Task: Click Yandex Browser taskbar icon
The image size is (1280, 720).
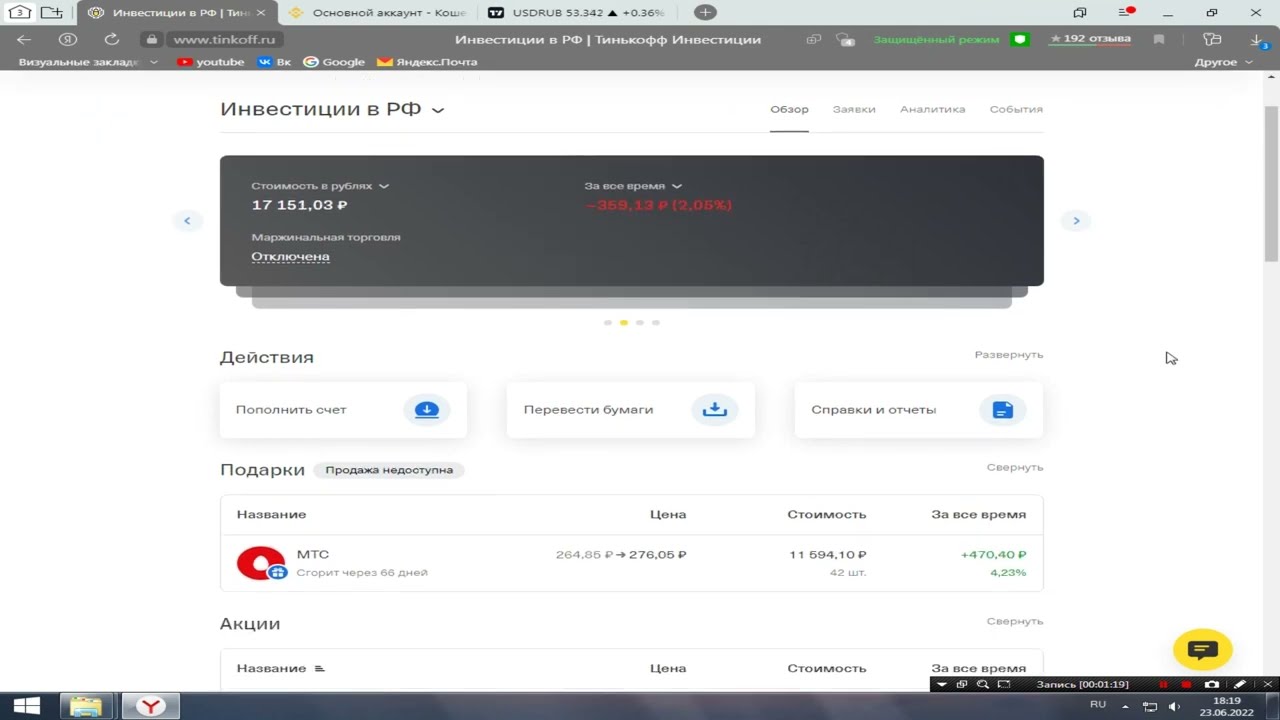Action: (150, 706)
